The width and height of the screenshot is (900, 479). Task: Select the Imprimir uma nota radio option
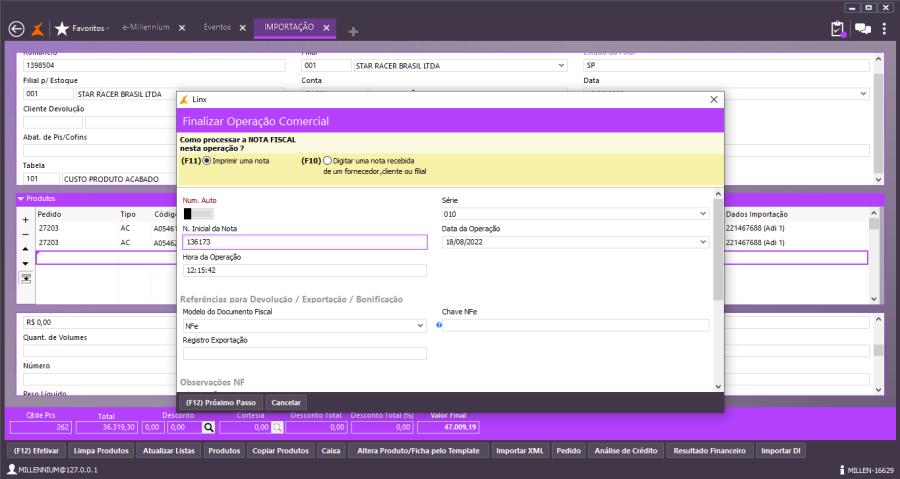click(x=207, y=160)
